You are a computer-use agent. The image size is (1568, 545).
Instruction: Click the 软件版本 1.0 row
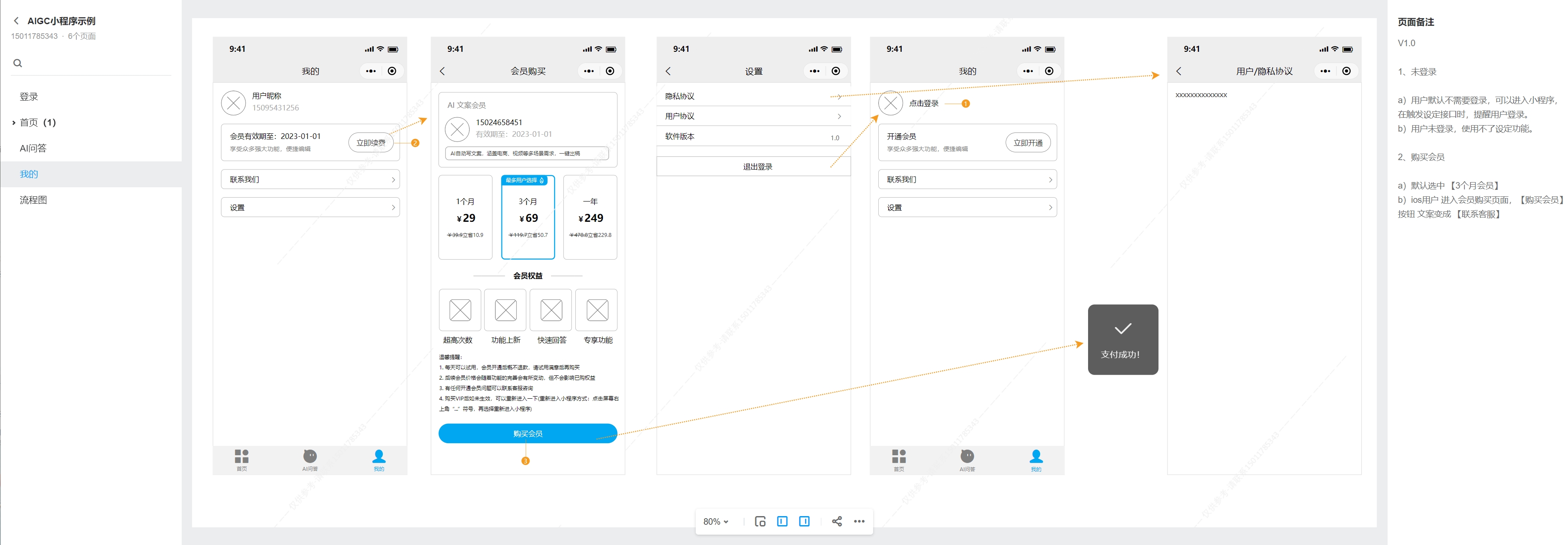click(x=754, y=137)
